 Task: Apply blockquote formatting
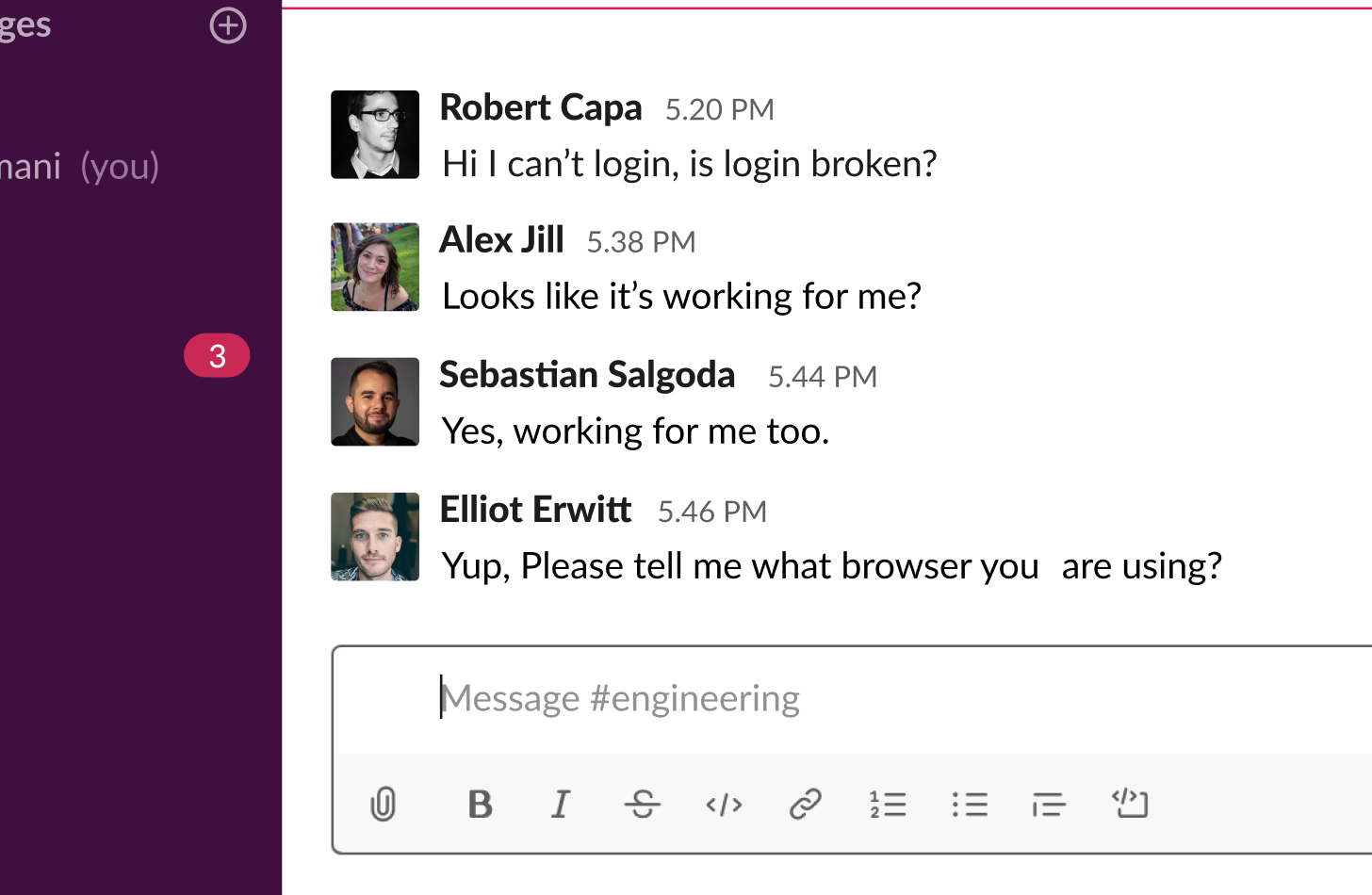pos(1049,805)
